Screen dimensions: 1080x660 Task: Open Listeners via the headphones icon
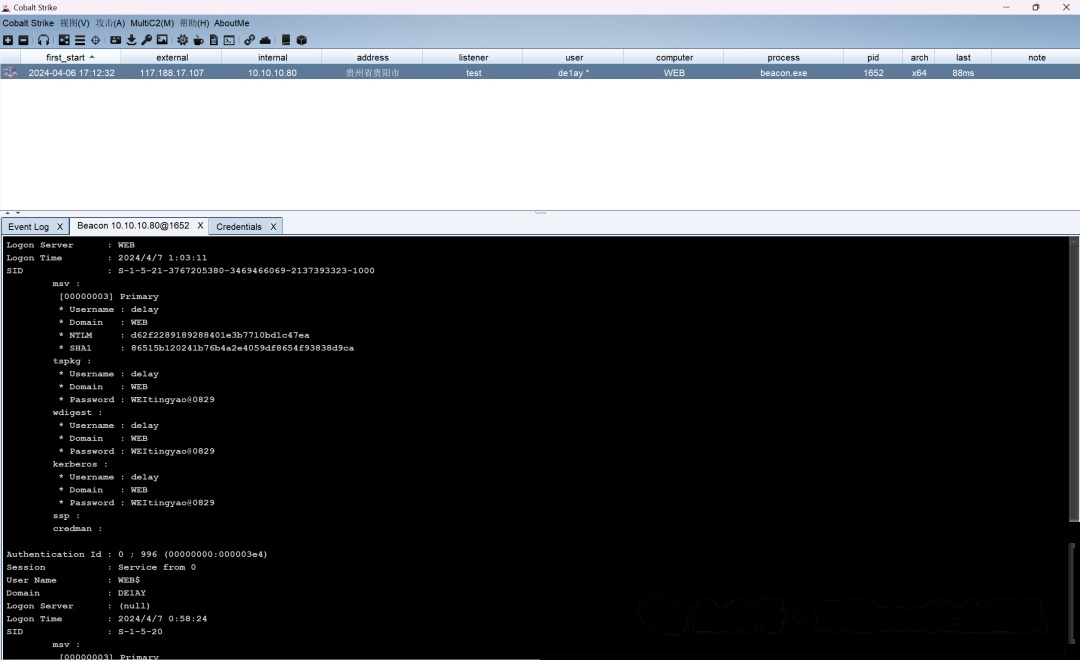pos(43,40)
